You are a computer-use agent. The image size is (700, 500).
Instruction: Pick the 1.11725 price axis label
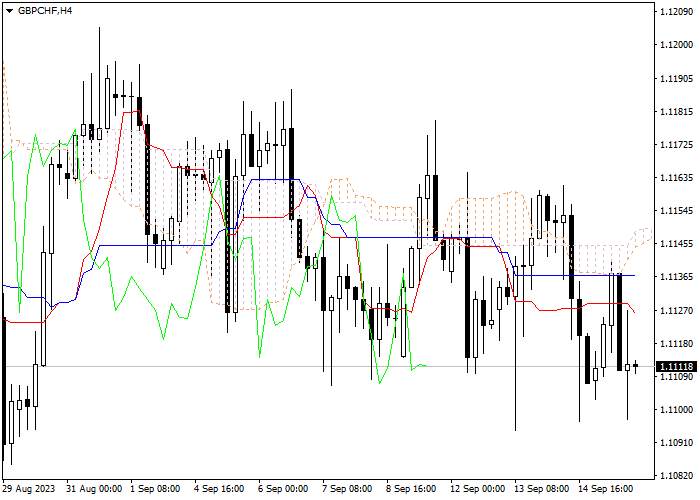tap(677, 145)
